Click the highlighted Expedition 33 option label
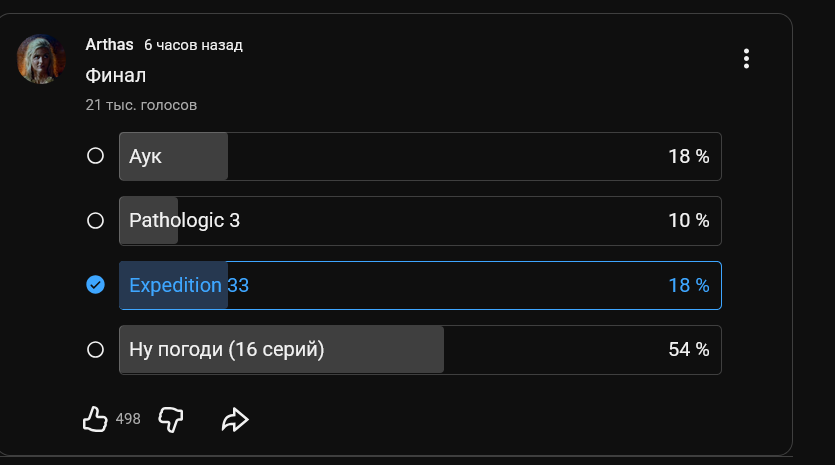This screenshot has width=835, height=465. pyautogui.click(x=189, y=285)
